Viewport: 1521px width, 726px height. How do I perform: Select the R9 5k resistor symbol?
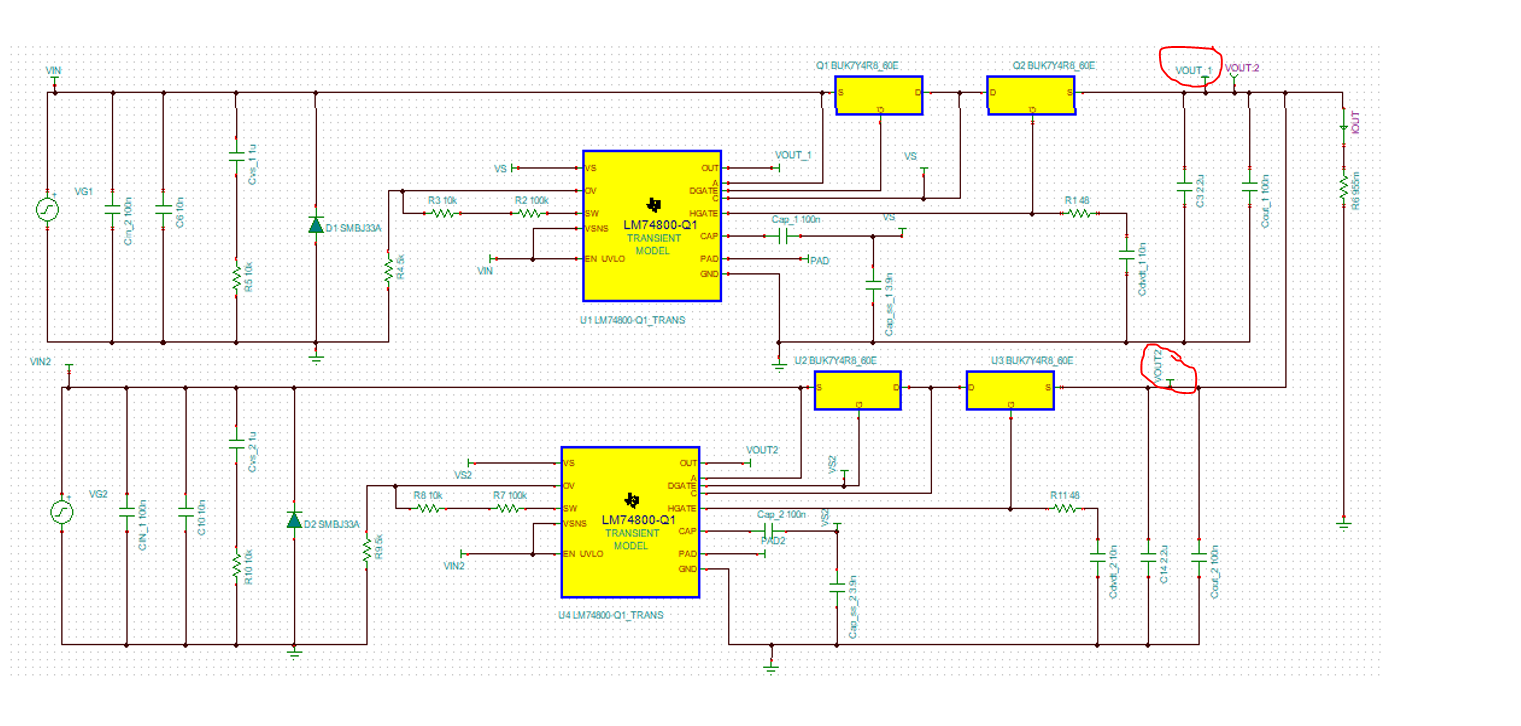click(x=366, y=548)
